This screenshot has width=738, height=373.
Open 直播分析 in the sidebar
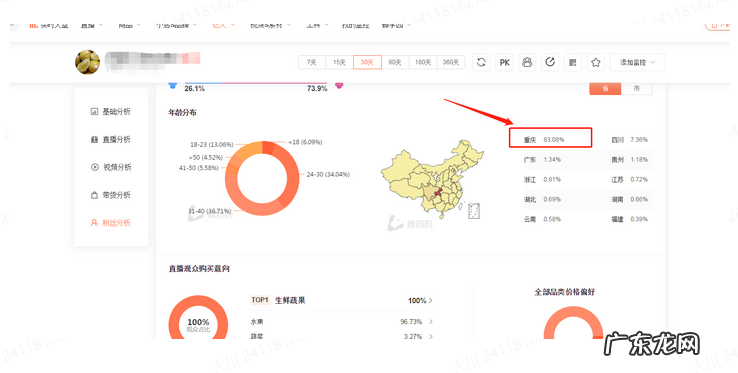(111, 139)
